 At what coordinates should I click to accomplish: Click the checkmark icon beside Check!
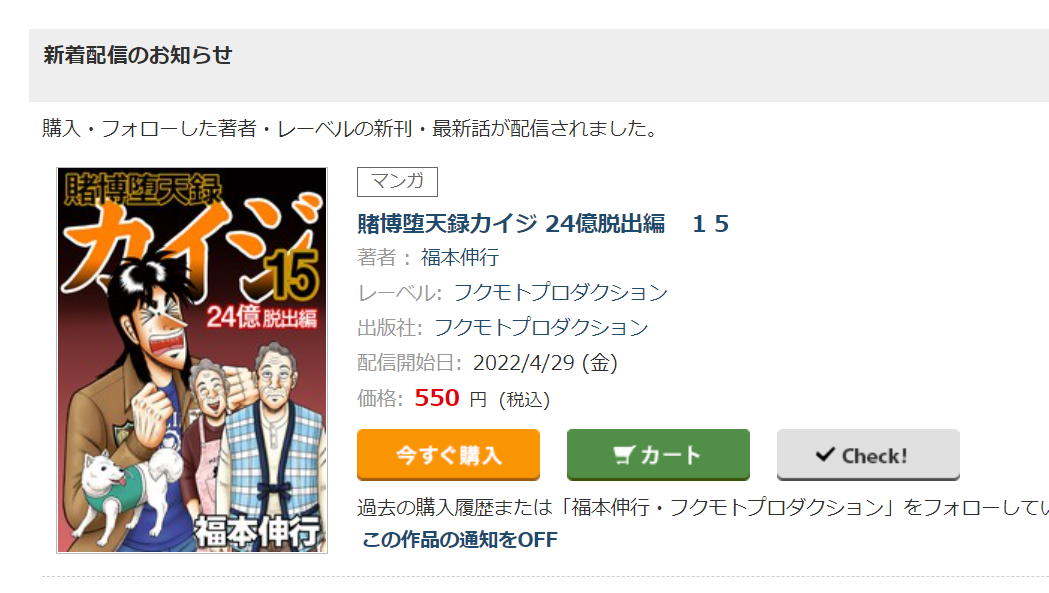826,454
